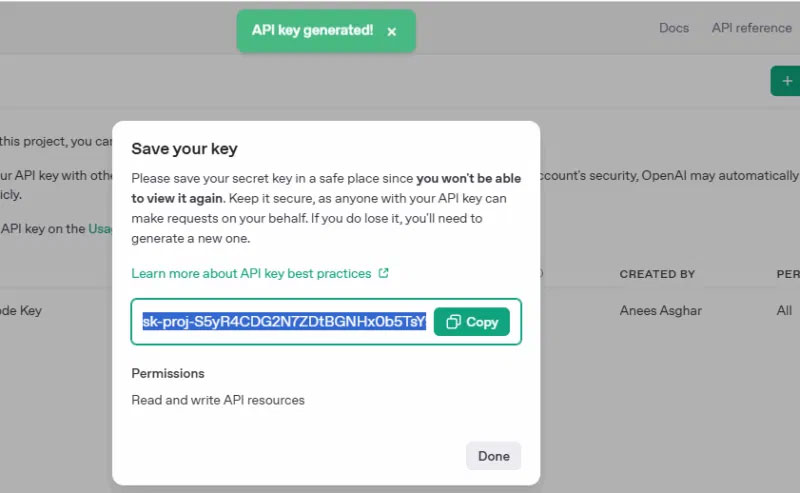Click the "All" permissions cell in table
Screen dimensions: 800x493
click(x=784, y=311)
